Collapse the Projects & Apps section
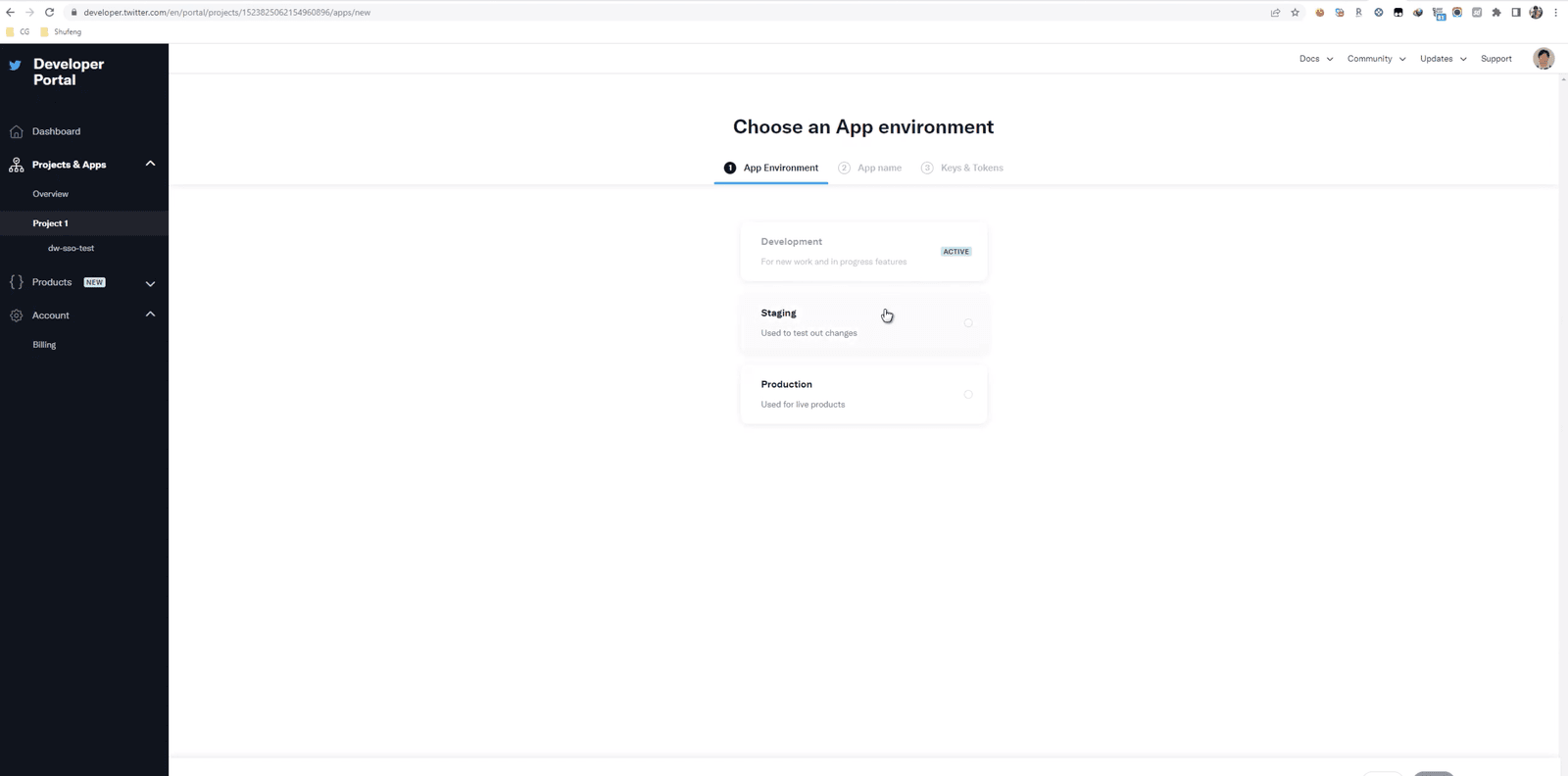Screen dimensions: 1568x776 pos(150,164)
